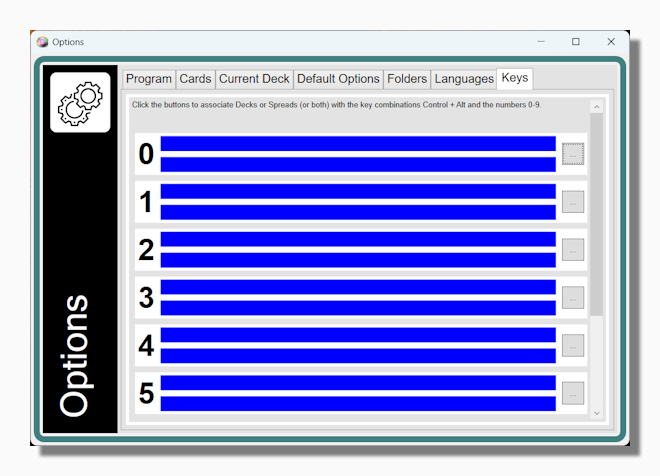Click the lower blue field of key 4

coord(358,356)
